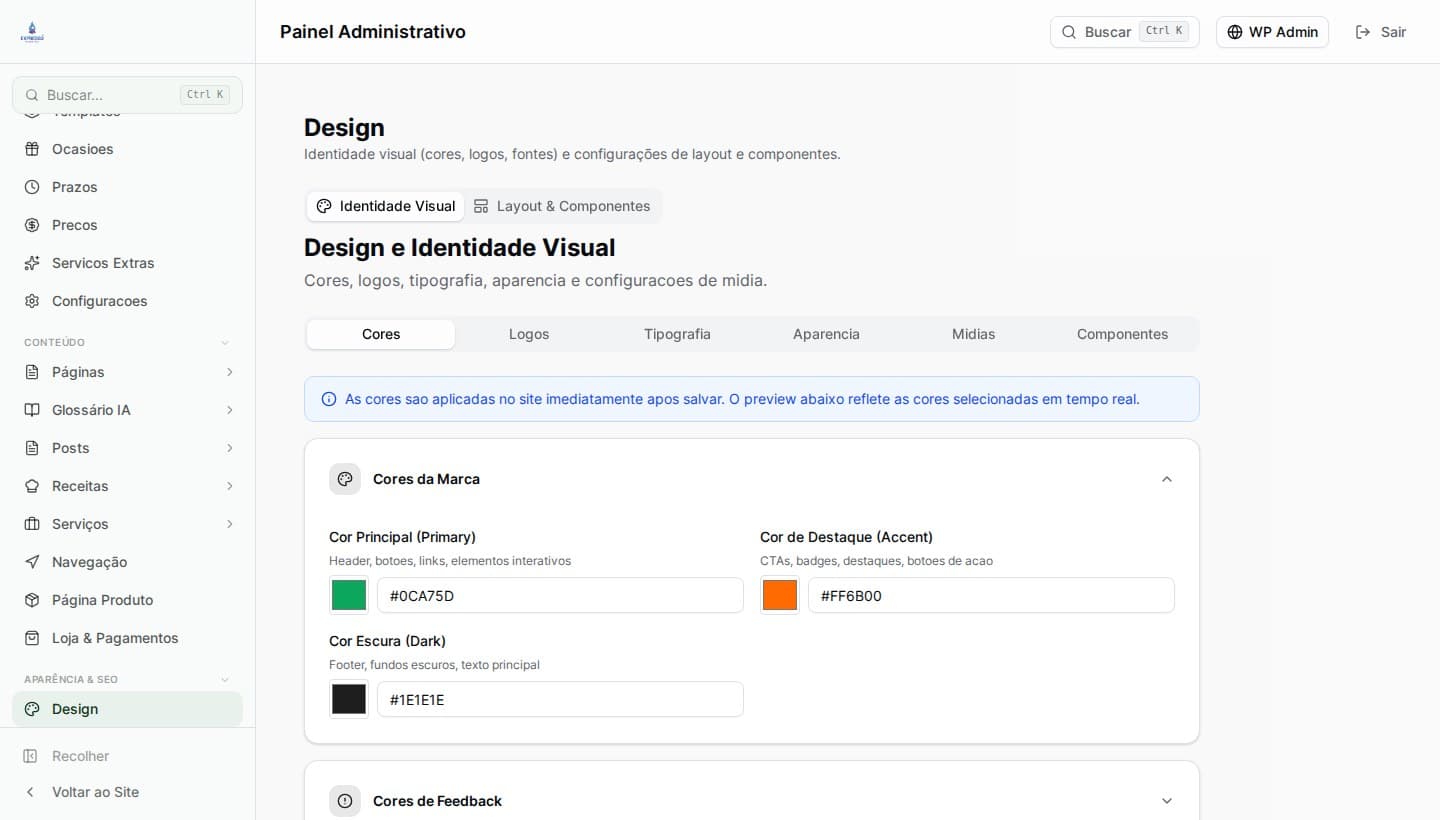Open the WP Admin button
The height and width of the screenshot is (820, 1440).
[1272, 32]
